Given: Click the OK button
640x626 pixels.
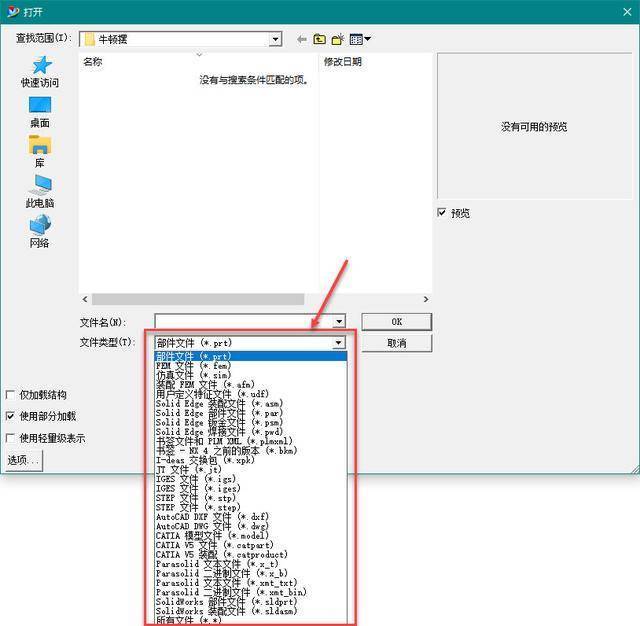Looking at the screenshot, I should [396, 322].
